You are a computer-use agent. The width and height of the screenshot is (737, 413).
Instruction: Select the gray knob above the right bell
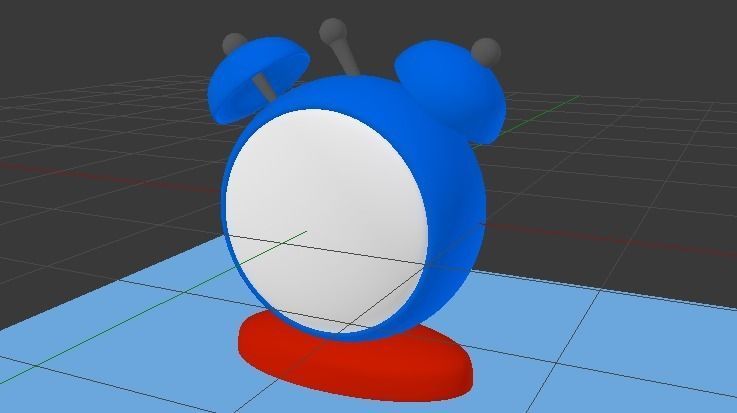486,51
